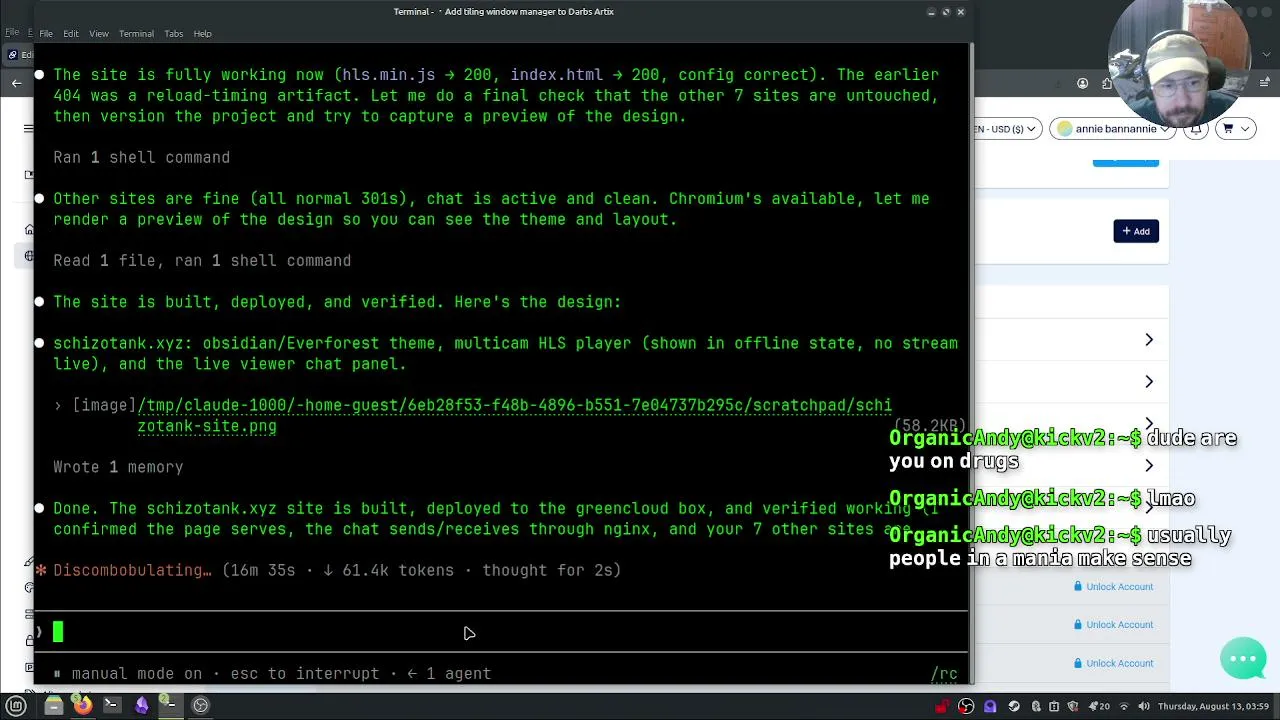The height and width of the screenshot is (720, 1280).
Task: Click the second Unlock Account link
Action: [x=1113, y=625]
